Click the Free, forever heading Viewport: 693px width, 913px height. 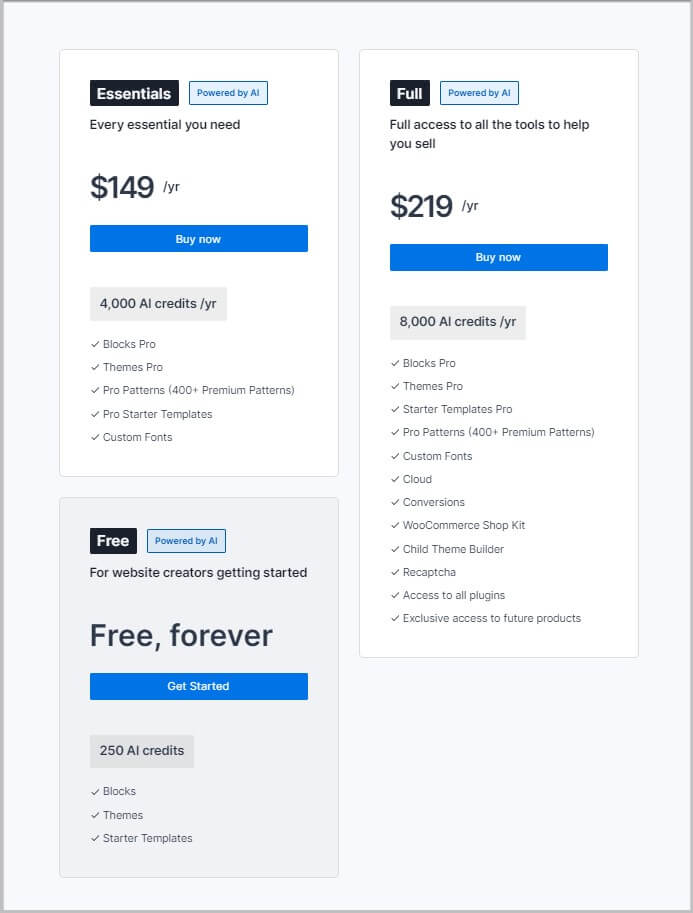181,636
